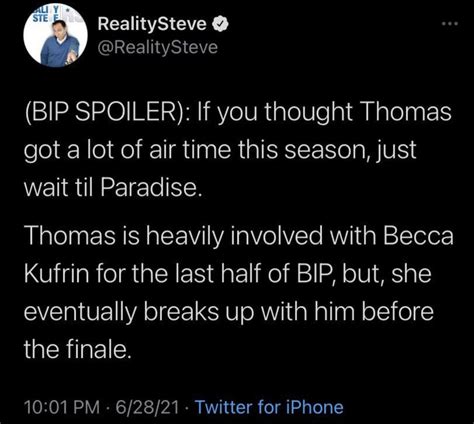The image size is (474, 424).
Task: Click the verified badge next to RealitySteve
Action: [220, 24]
